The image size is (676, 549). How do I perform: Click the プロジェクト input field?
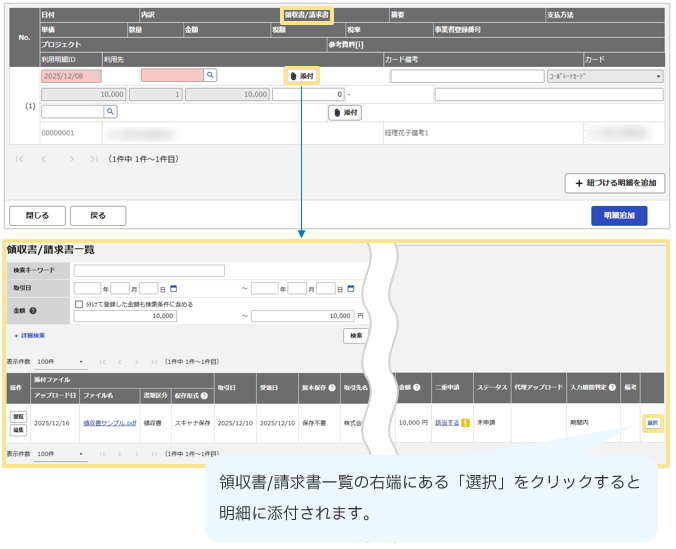tap(72, 112)
